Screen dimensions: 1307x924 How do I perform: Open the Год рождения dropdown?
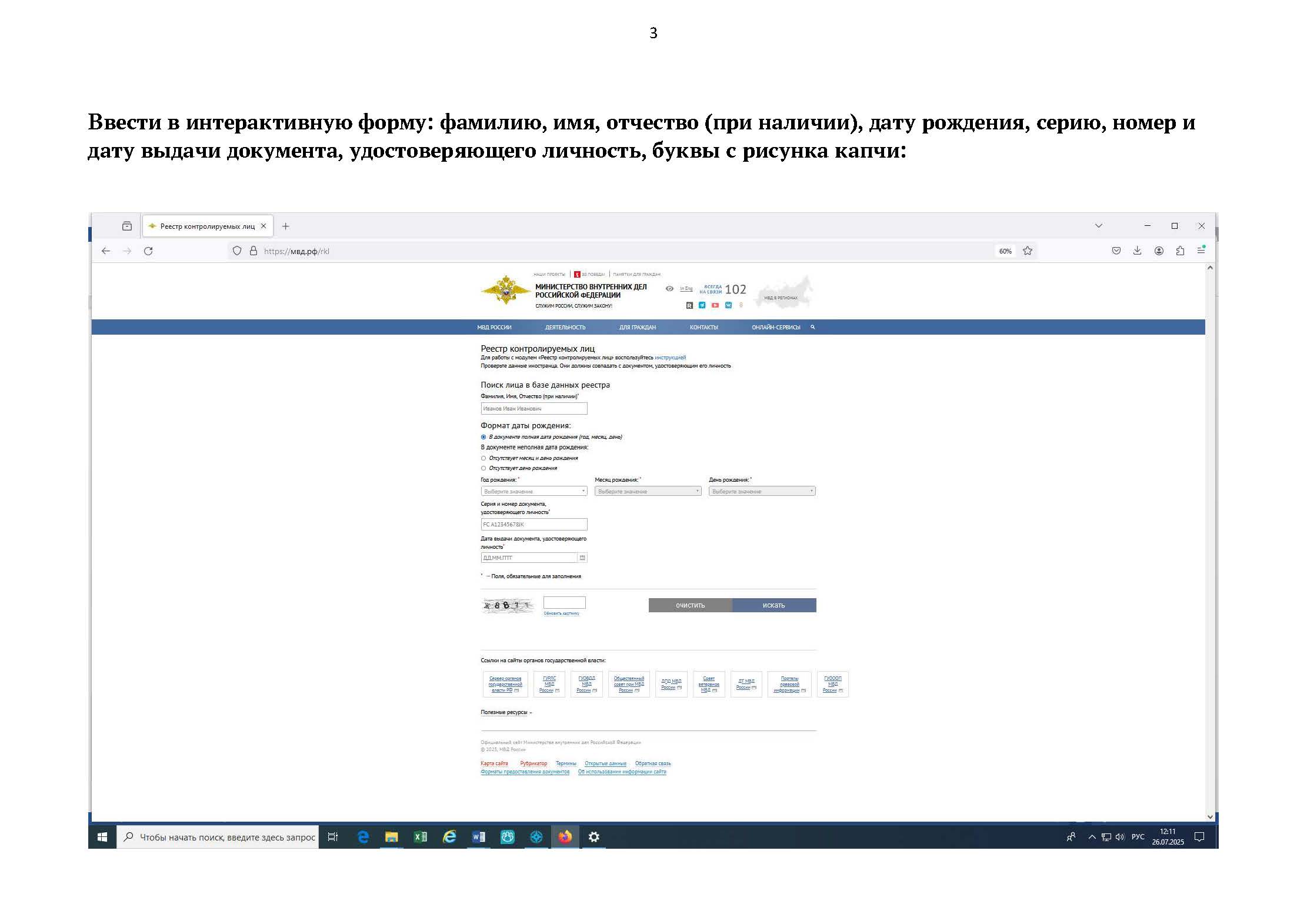click(x=534, y=491)
